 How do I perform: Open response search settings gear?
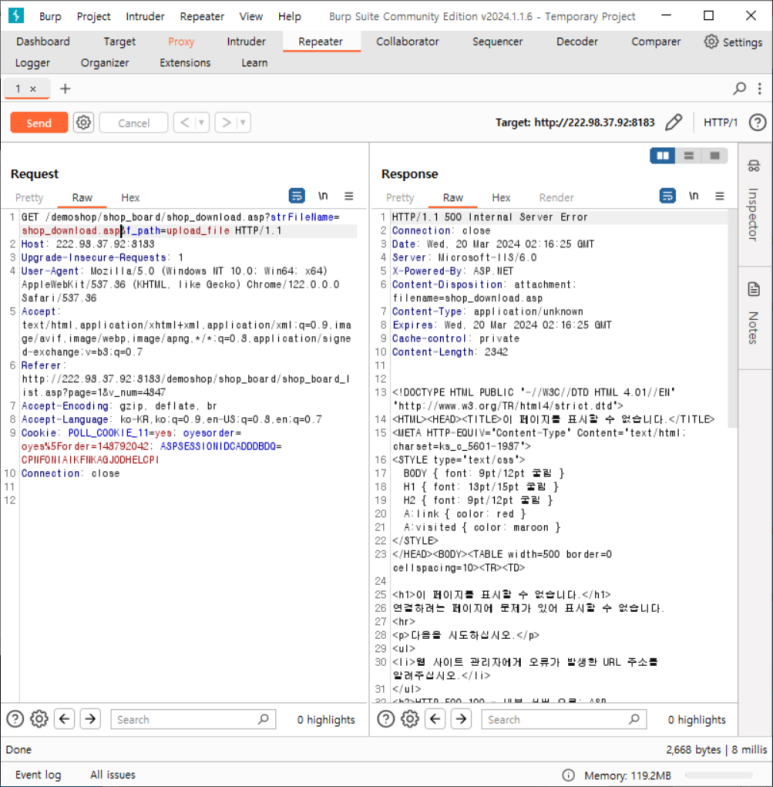410,719
